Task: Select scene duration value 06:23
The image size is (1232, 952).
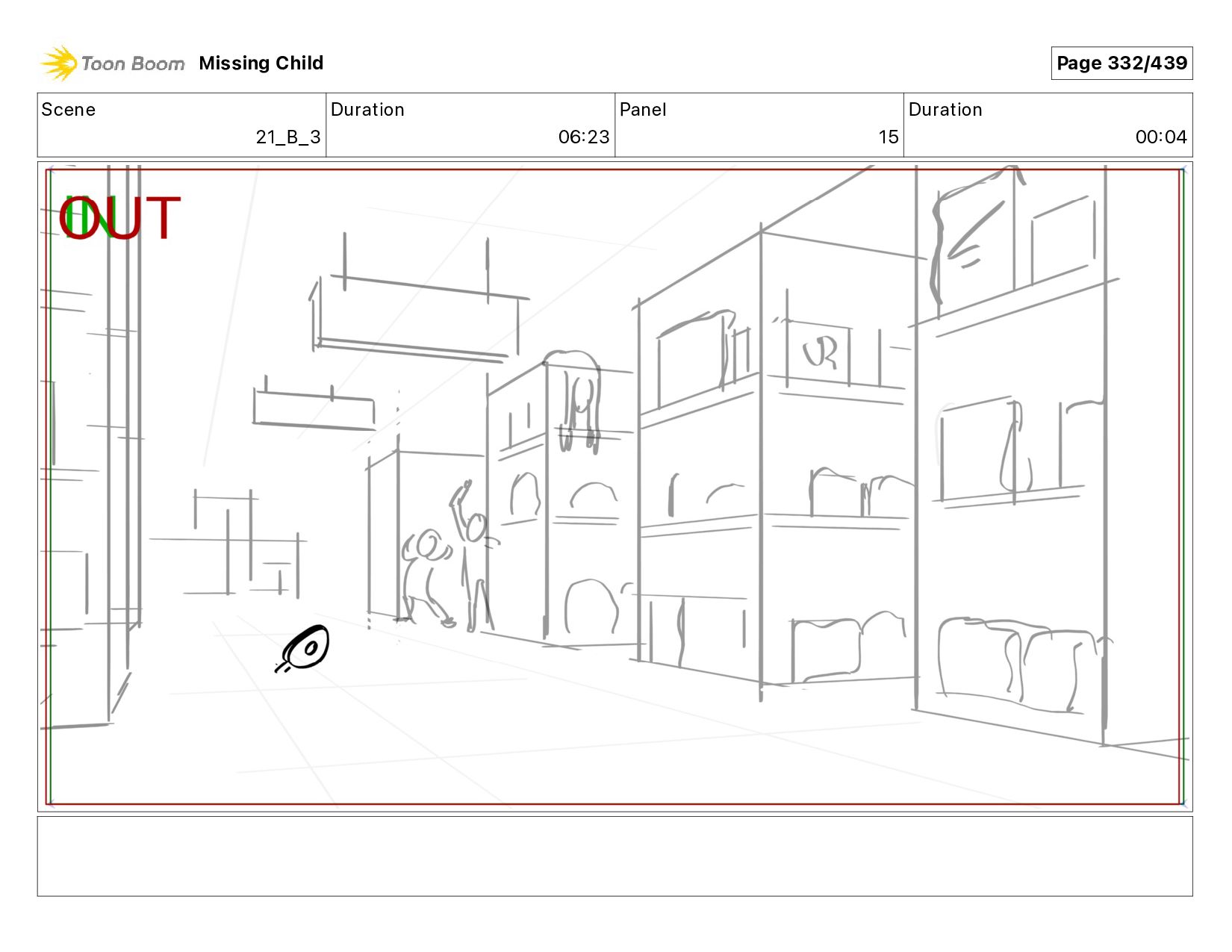Action: coord(584,137)
